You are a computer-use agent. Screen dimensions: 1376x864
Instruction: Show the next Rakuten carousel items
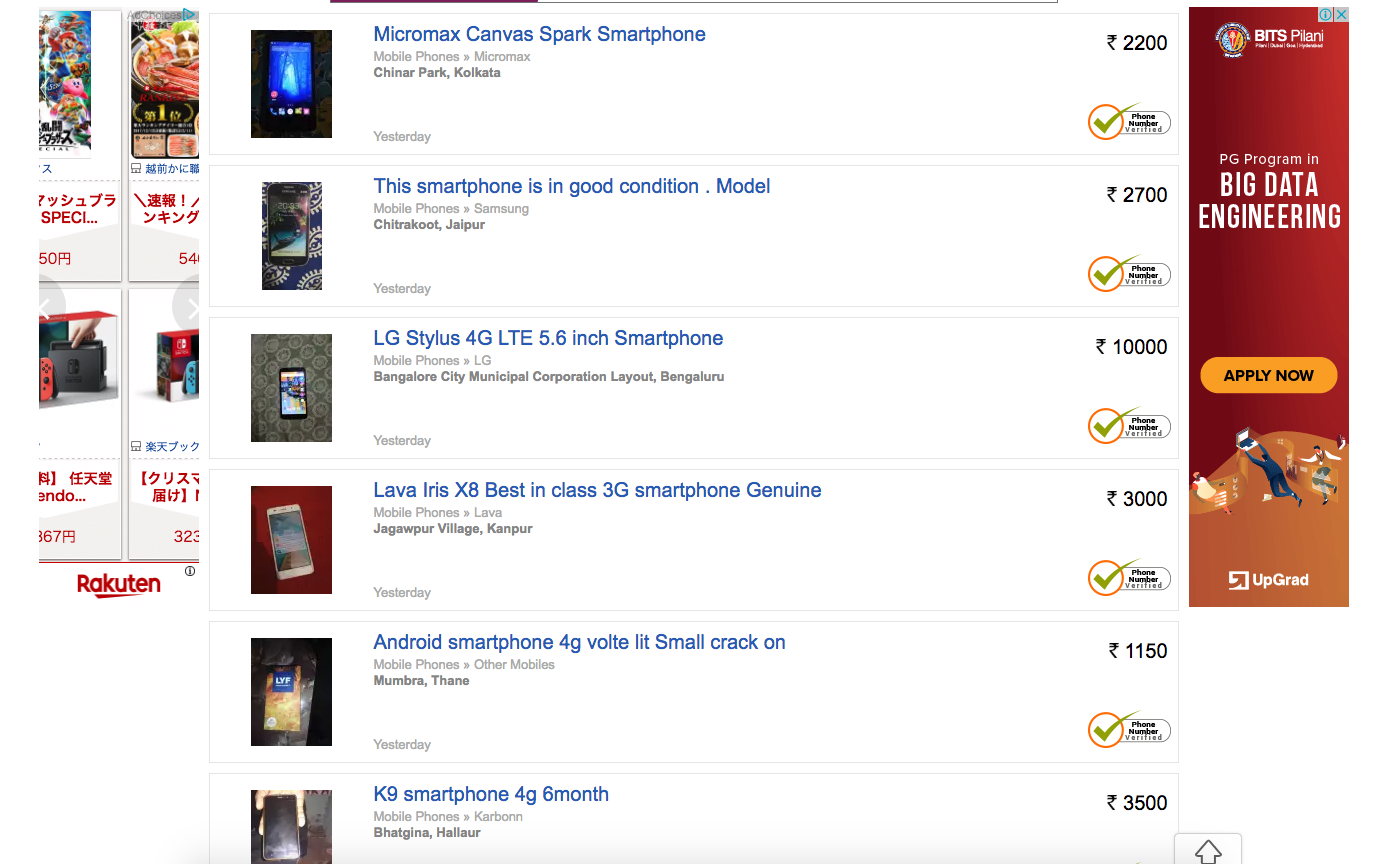[188, 307]
